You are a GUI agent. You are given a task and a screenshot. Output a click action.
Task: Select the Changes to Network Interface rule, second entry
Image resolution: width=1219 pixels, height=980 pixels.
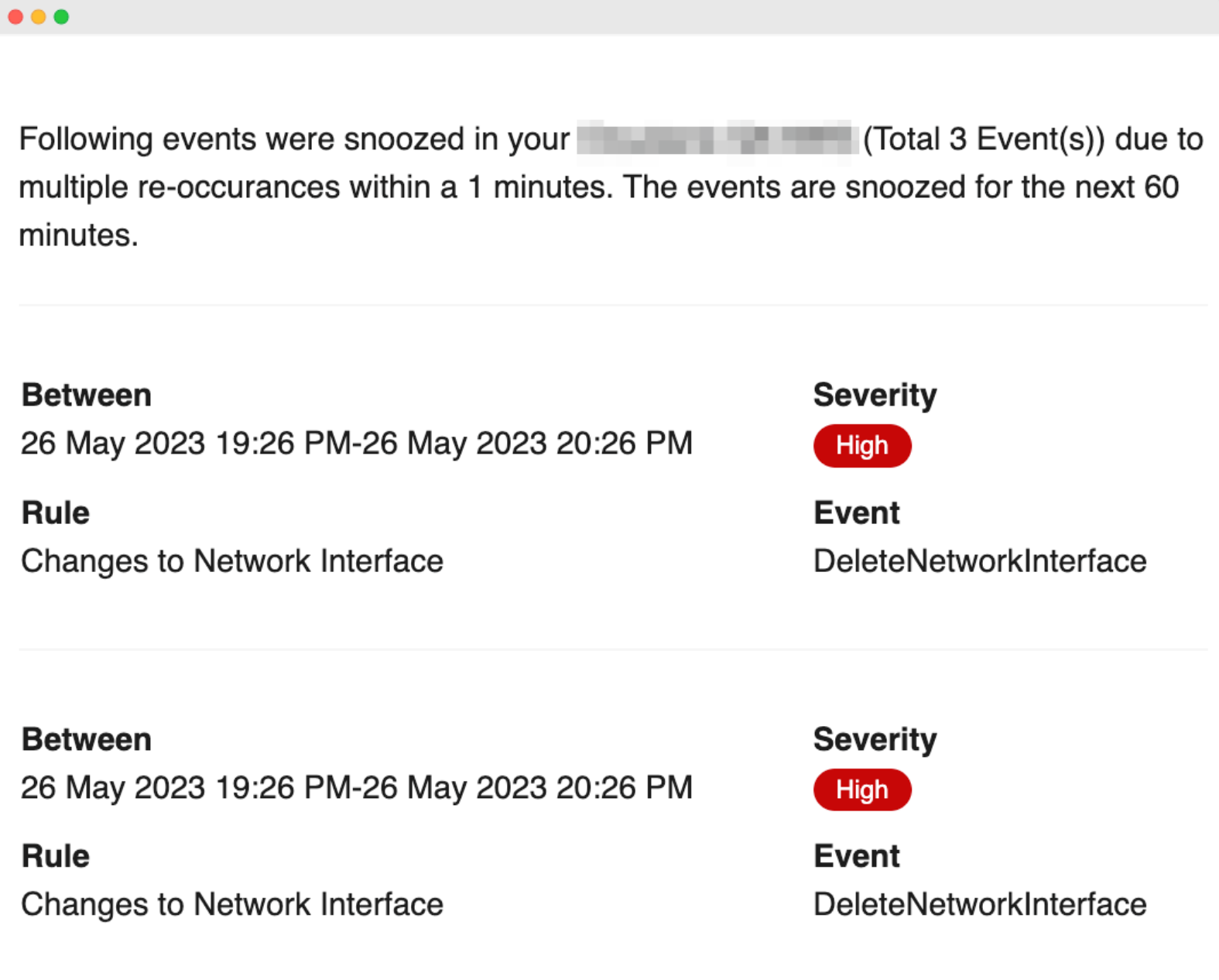tap(232, 904)
